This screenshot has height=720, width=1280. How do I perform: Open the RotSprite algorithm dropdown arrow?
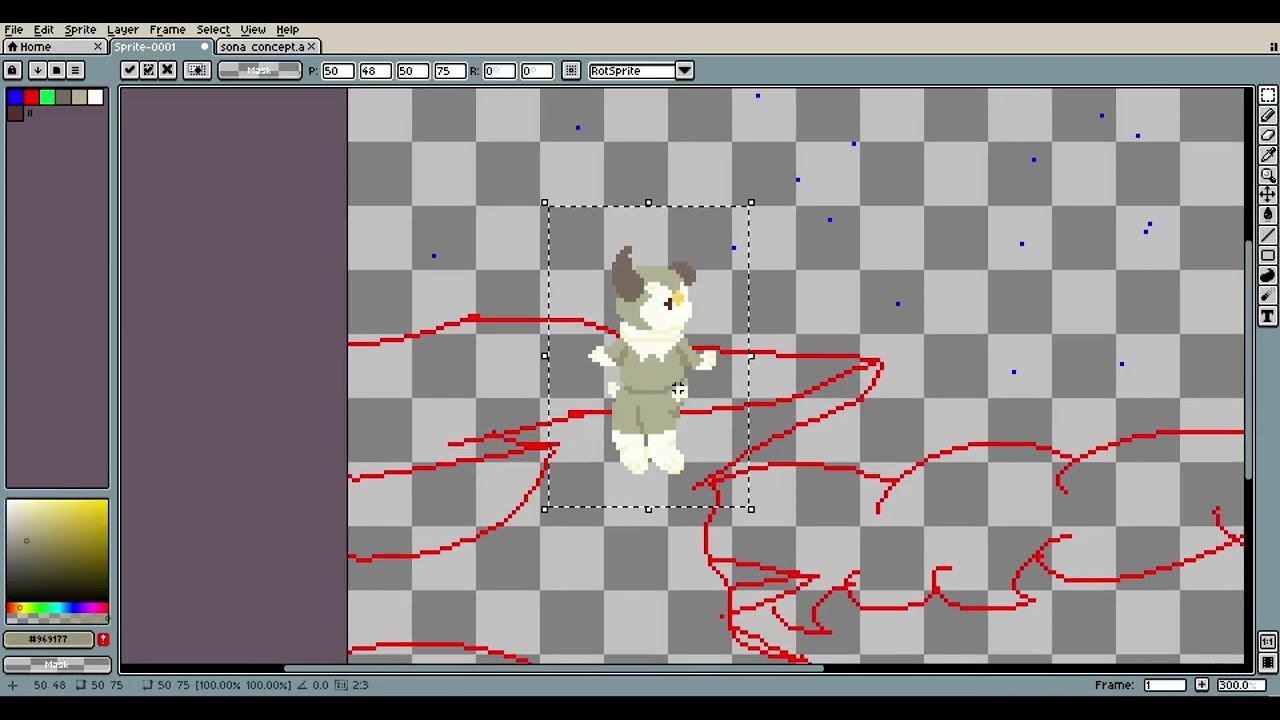684,71
